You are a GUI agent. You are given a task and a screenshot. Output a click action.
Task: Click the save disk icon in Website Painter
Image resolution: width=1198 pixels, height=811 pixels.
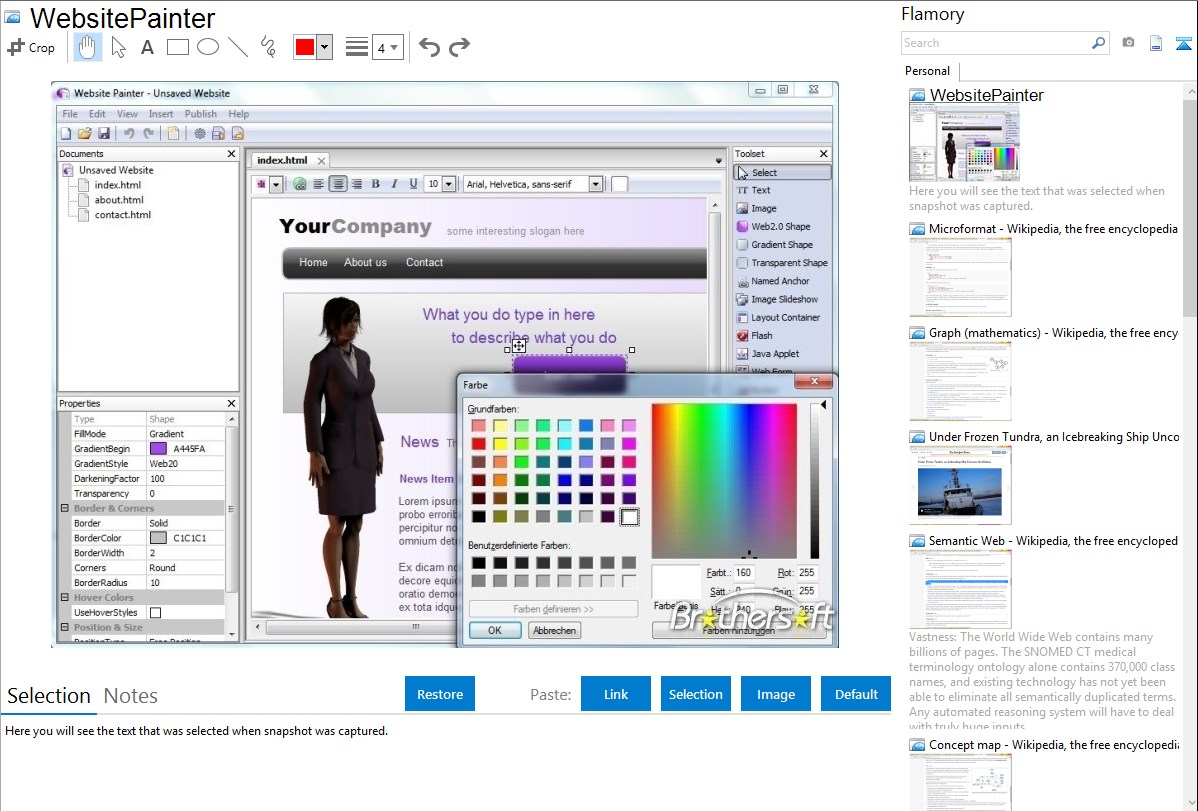[x=104, y=134]
